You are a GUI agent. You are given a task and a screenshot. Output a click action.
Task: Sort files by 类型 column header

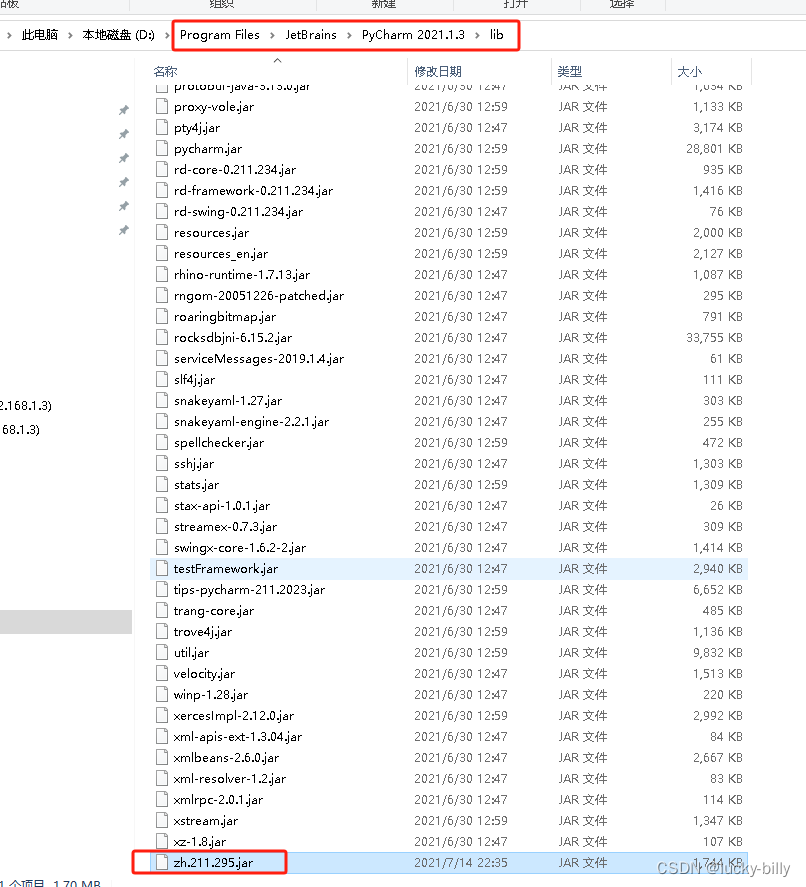[570, 71]
